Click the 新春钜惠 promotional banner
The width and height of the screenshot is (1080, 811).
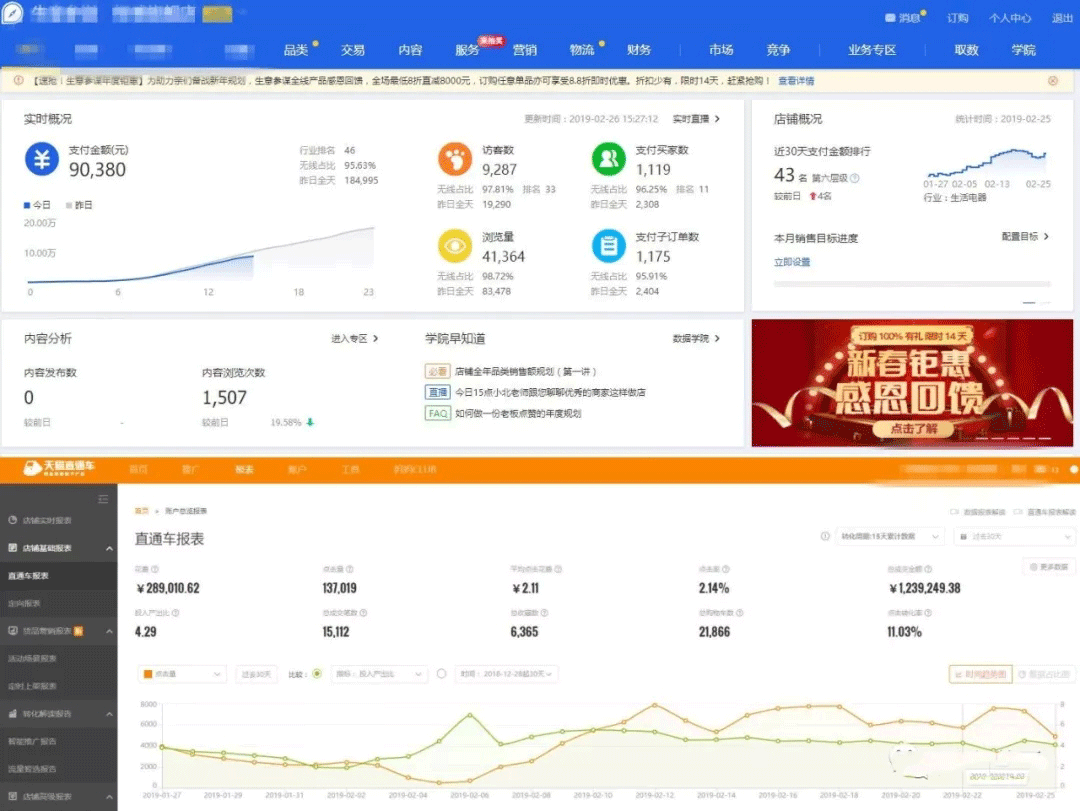pyautogui.click(x=911, y=383)
